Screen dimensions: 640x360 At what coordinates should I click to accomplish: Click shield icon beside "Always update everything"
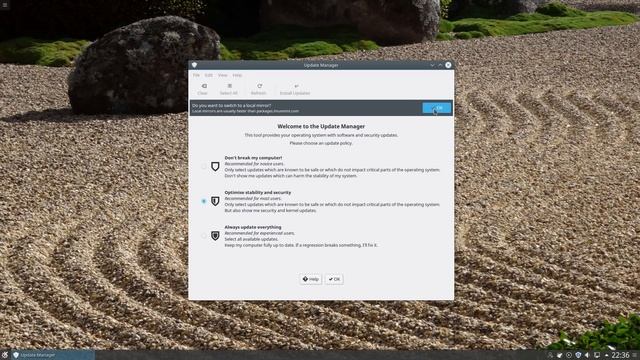[x=215, y=236]
